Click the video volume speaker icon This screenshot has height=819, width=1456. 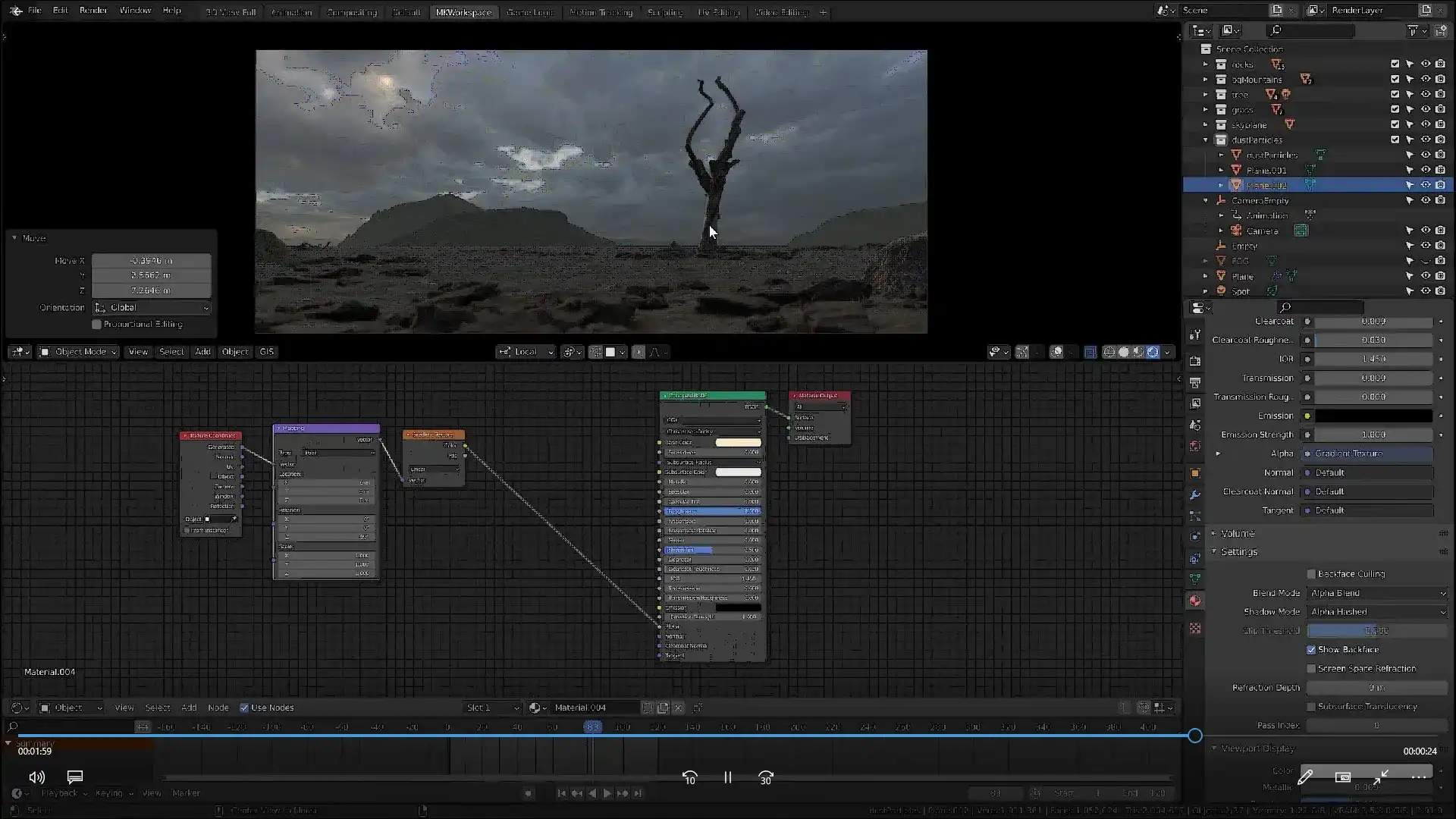[36, 777]
